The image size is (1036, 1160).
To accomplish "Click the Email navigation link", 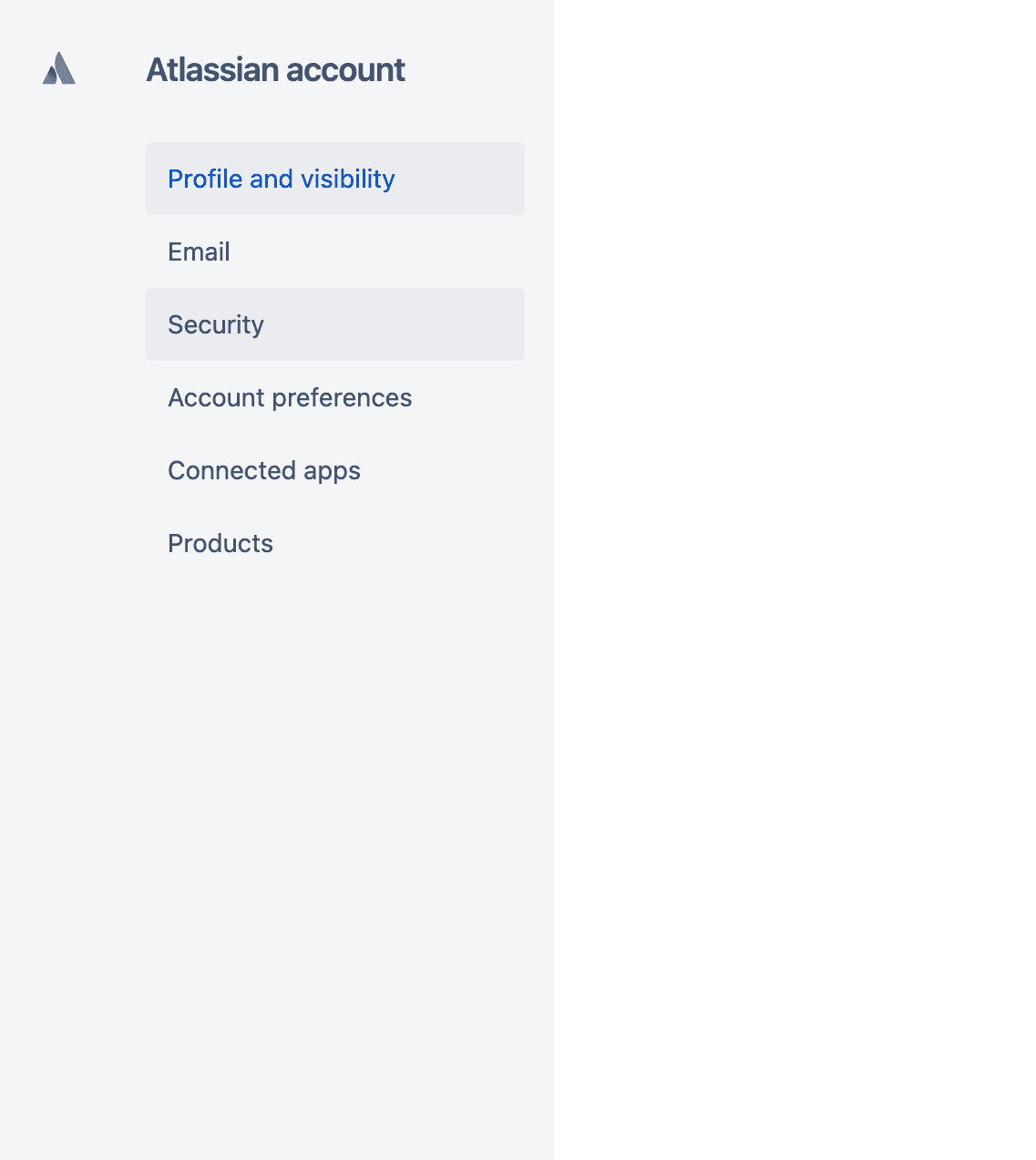I will click(335, 252).
